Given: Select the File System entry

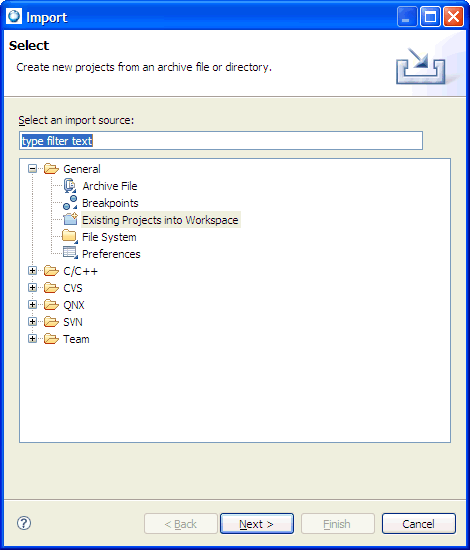Looking at the screenshot, I should 109,237.
